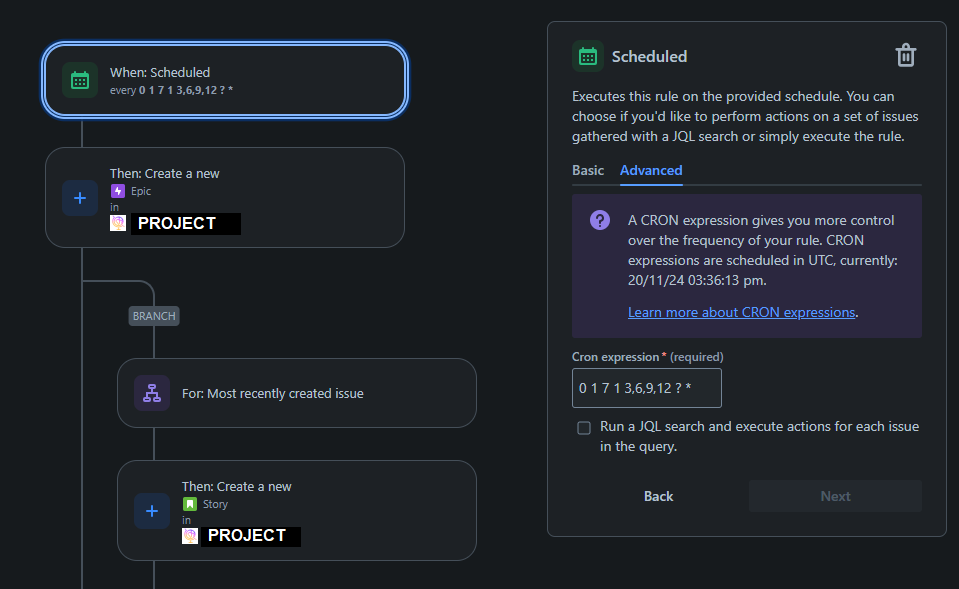Viewport: 959px width, 589px height.
Task: Click the Back button
Action: pyautogui.click(x=658, y=495)
